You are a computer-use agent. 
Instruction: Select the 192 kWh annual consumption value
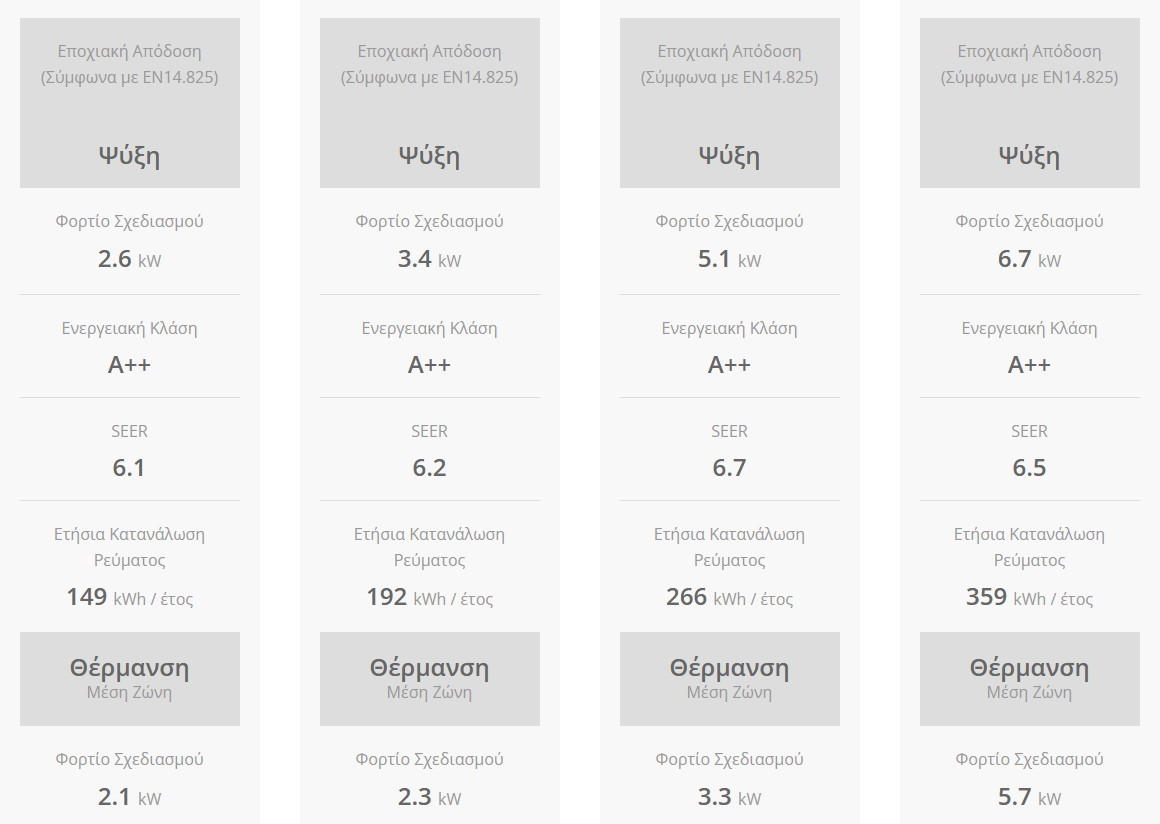[x=429, y=598]
